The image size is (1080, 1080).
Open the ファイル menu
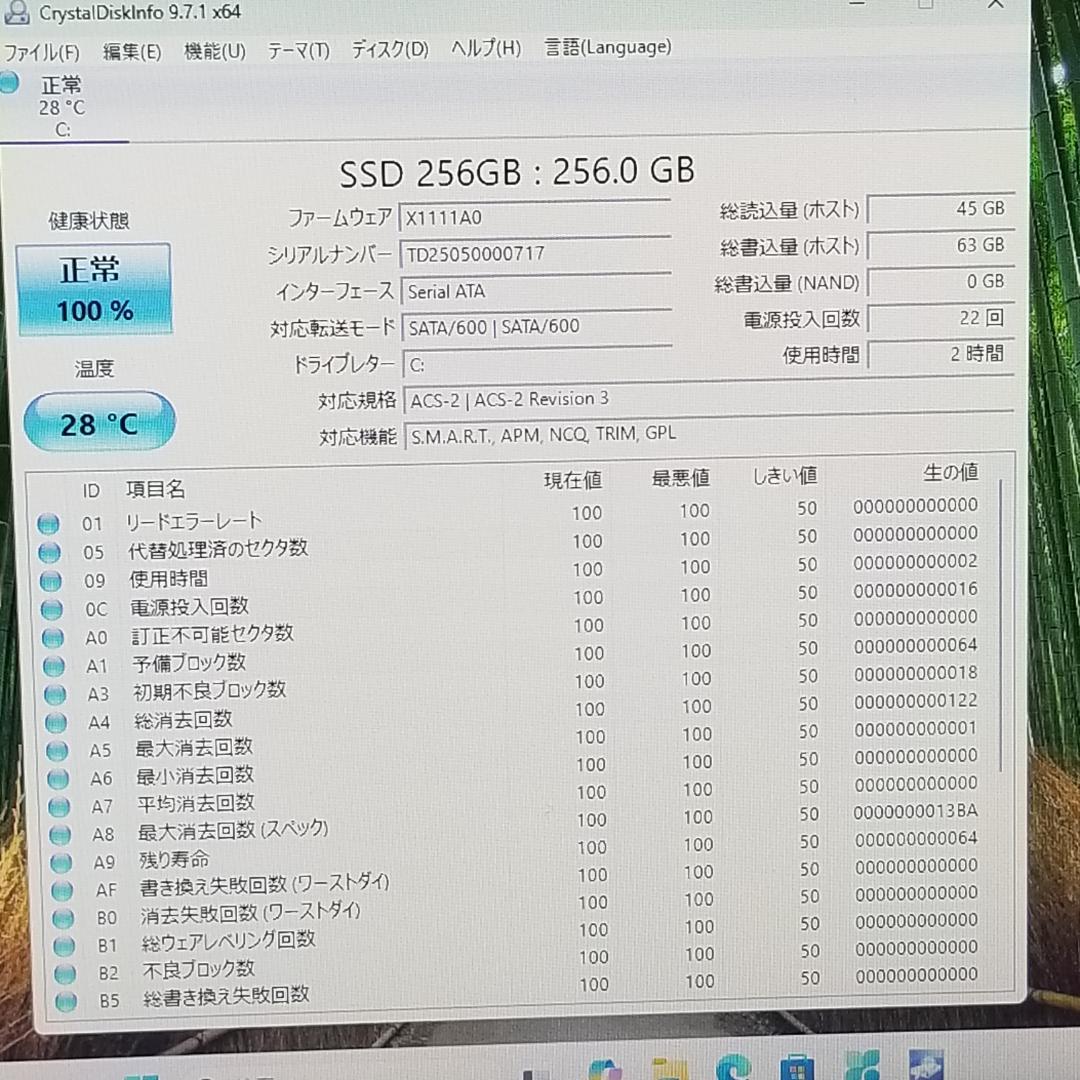pos(40,48)
